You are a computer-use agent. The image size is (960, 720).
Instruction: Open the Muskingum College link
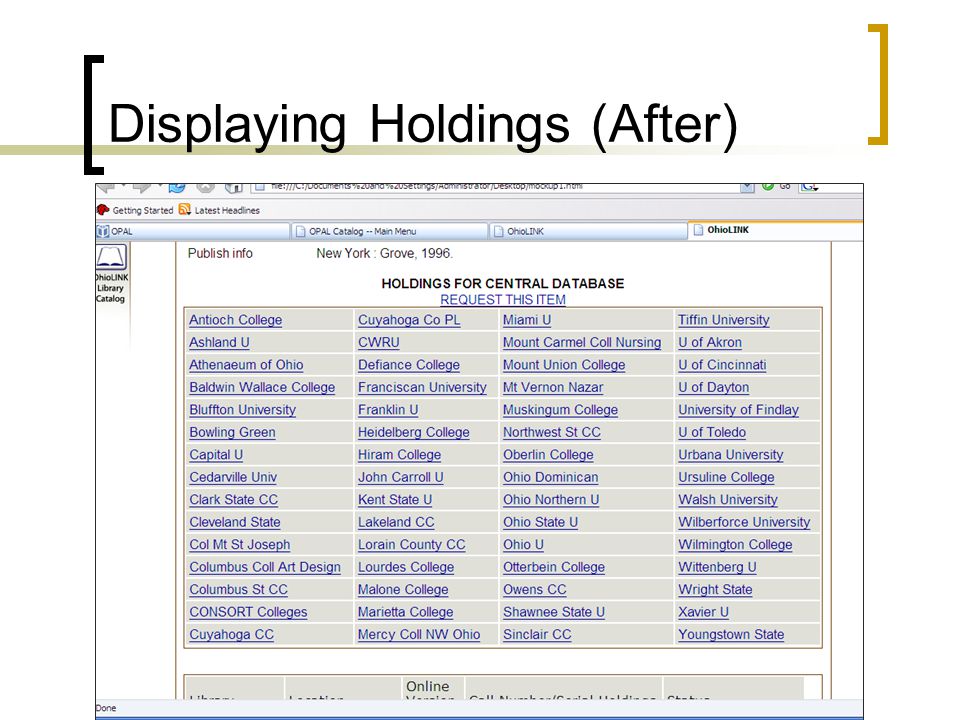[560, 410]
